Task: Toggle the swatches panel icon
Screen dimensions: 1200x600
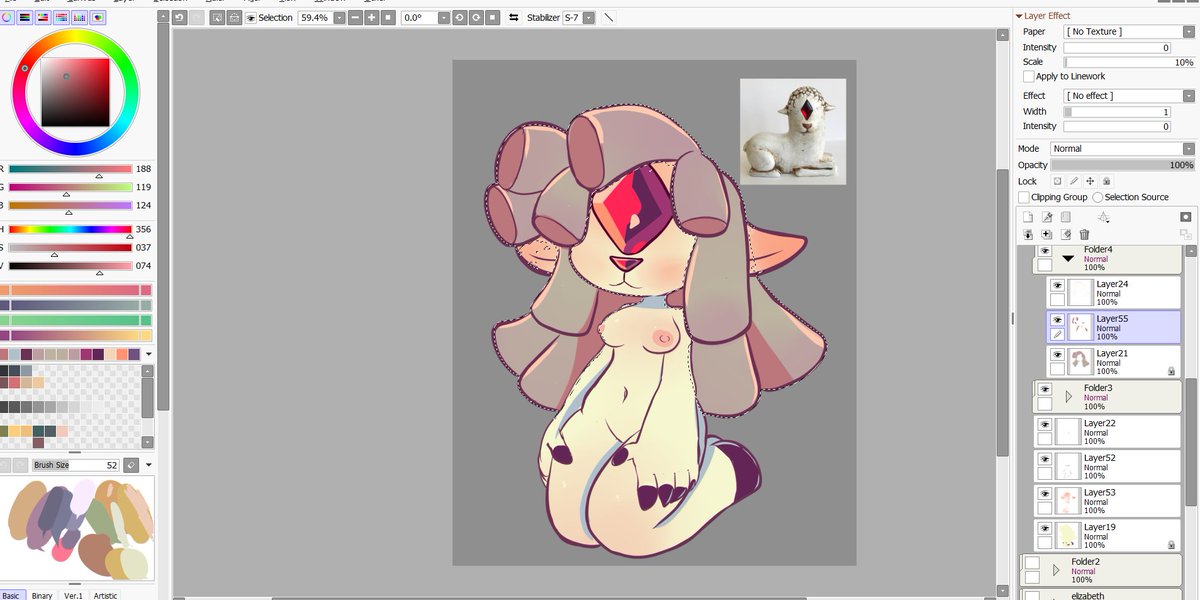Action: click(80, 17)
